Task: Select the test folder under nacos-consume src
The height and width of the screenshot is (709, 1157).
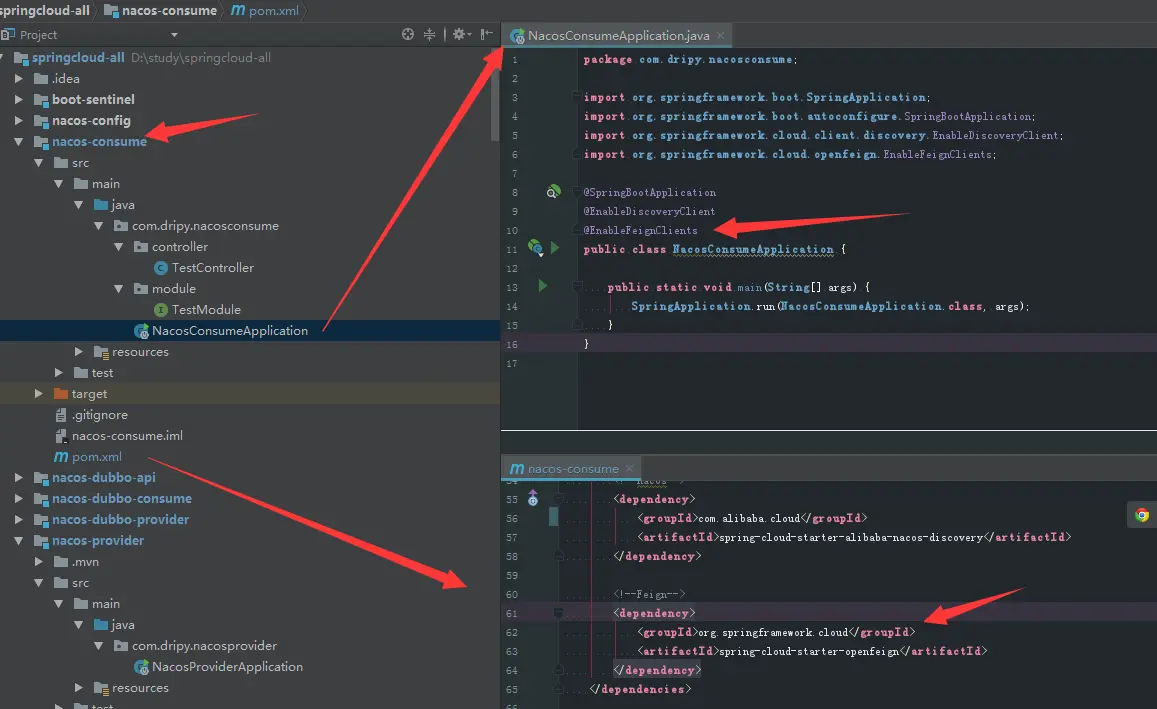Action: click(x=102, y=373)
